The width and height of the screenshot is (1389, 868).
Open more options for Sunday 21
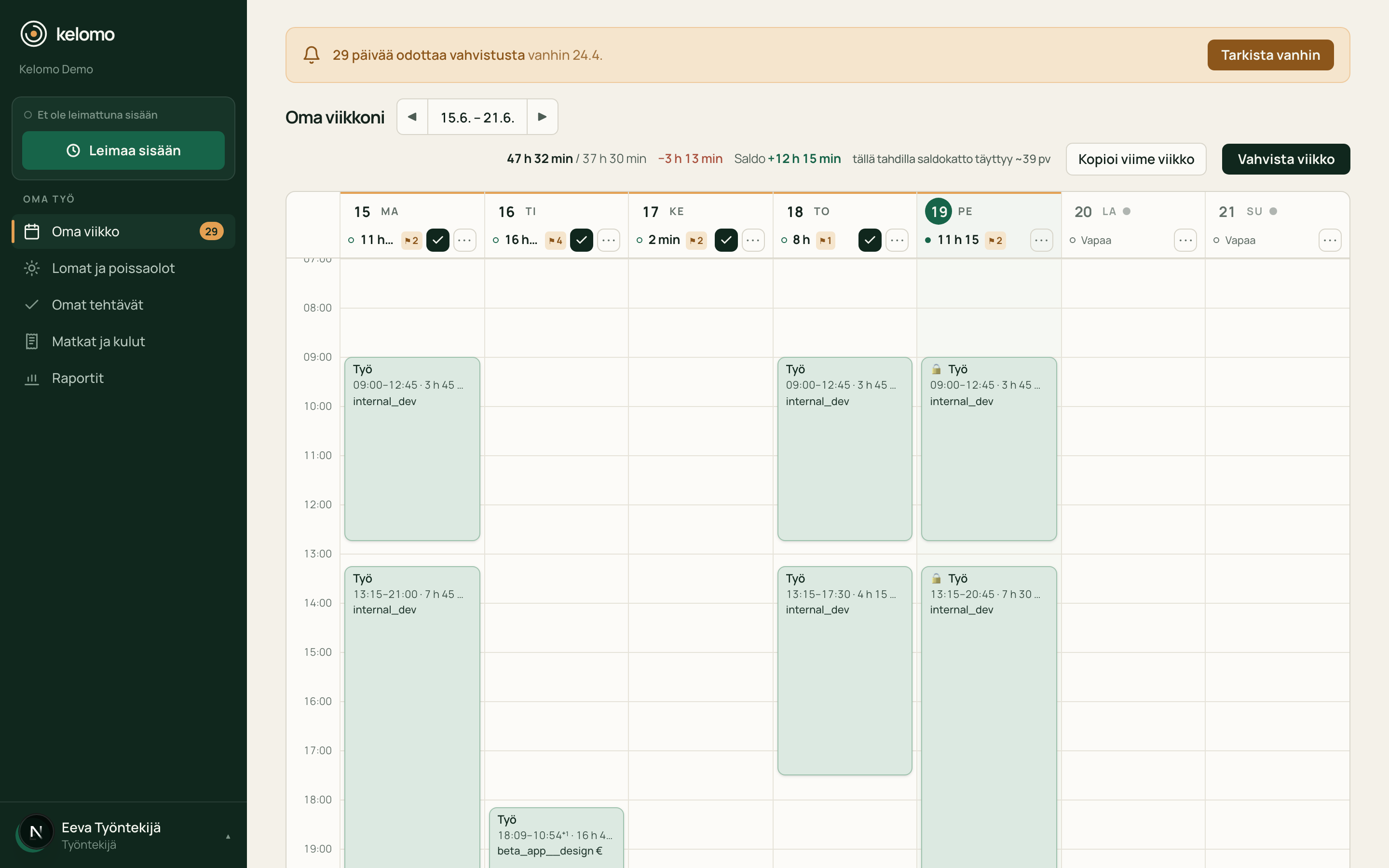coord(1330,240)
